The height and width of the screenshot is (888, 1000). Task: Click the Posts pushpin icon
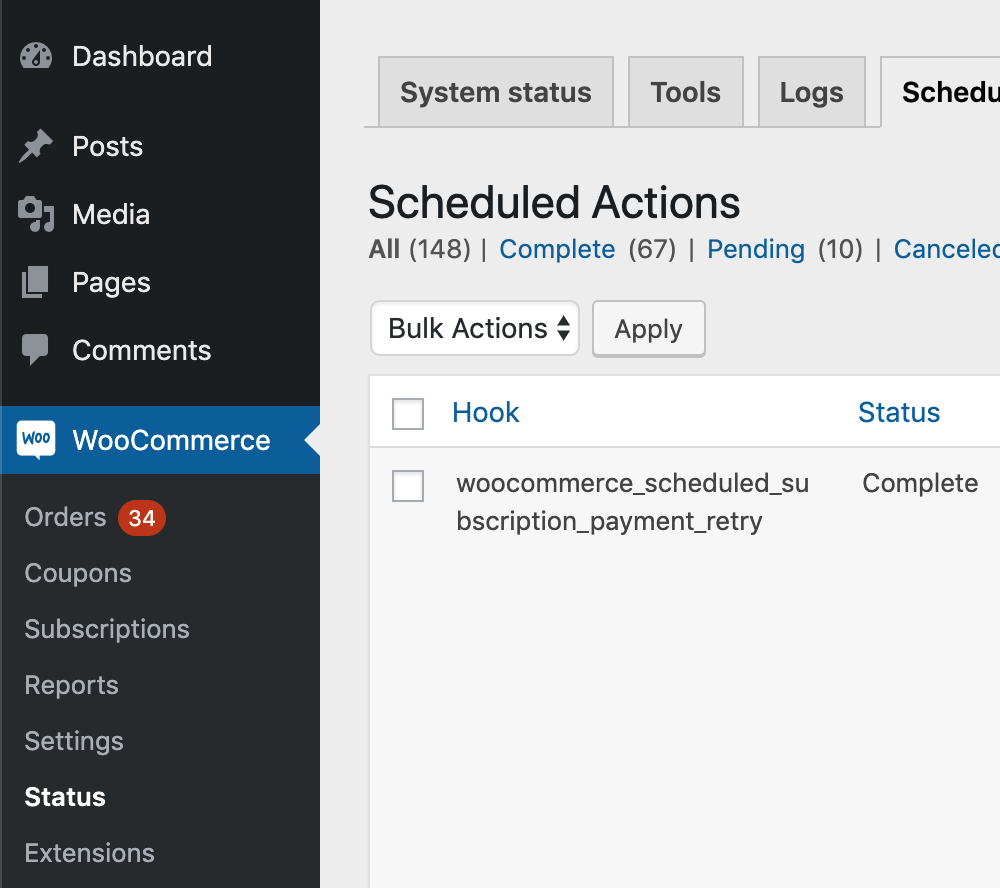coord(36,147)
